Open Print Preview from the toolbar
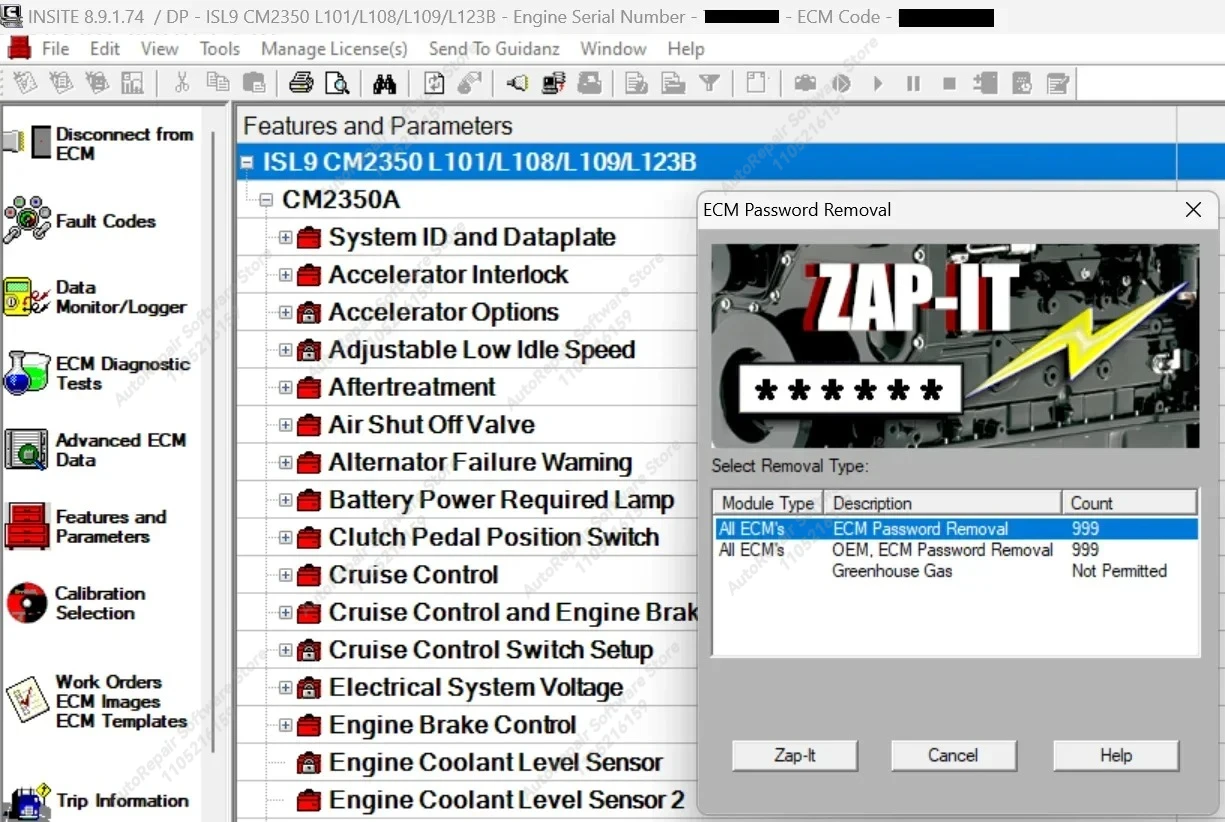The image size is (1225, 822). [x=337, y=83]
